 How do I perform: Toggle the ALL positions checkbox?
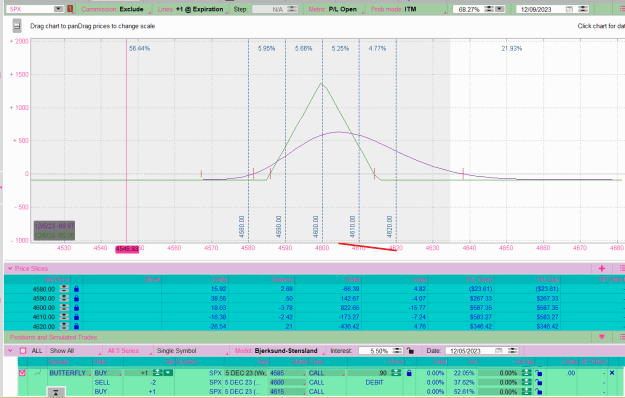pyautogui.click(x=23, y=351)
